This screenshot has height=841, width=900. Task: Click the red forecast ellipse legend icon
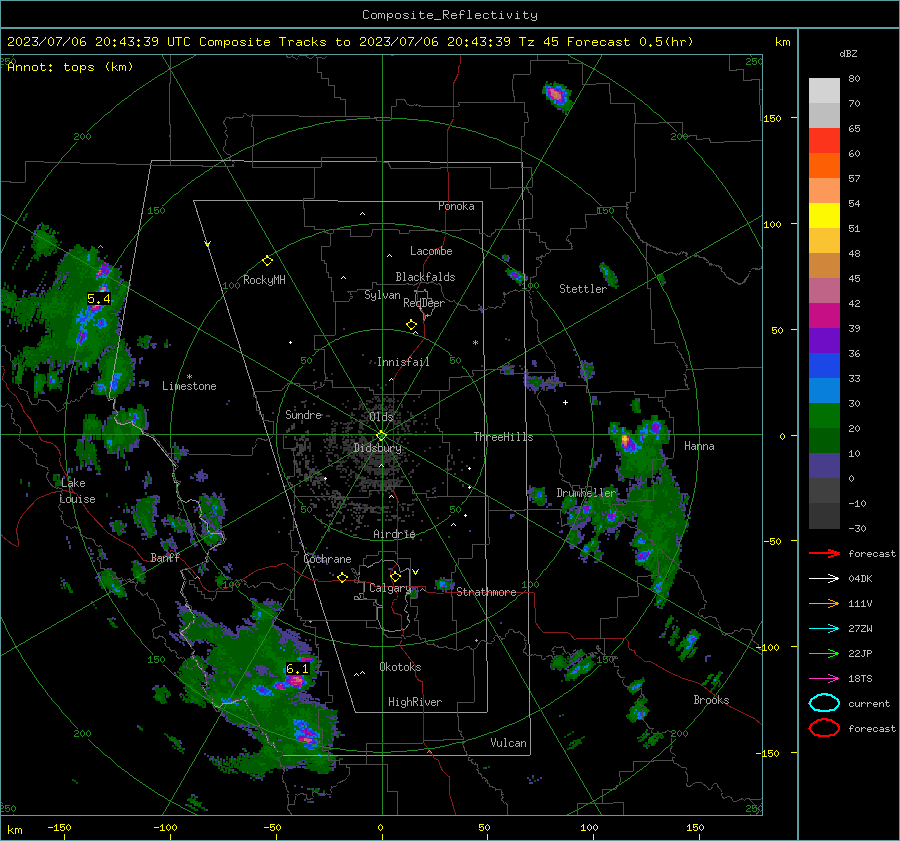click(824, 728)
